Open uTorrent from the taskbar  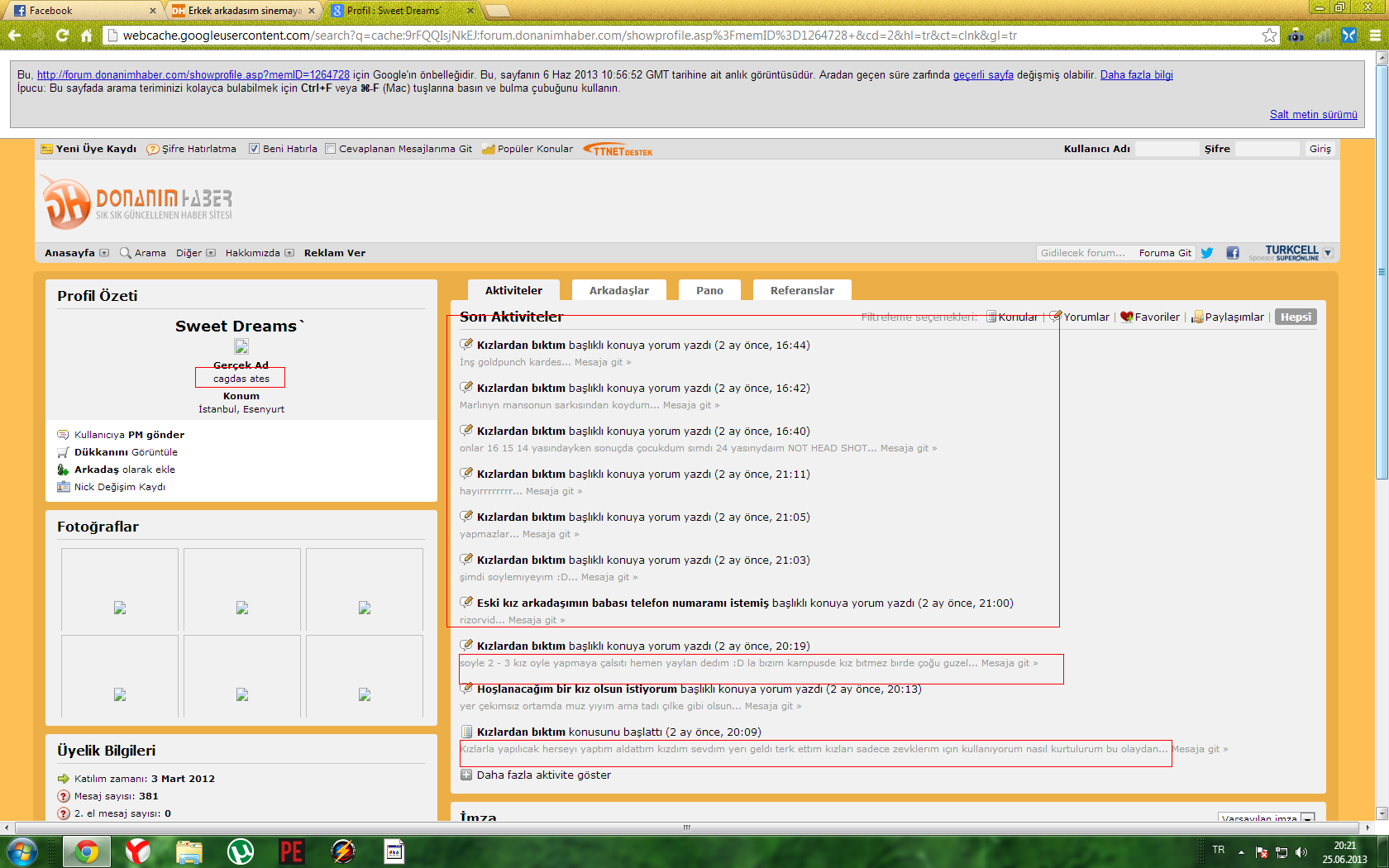(x=240, y=851)
